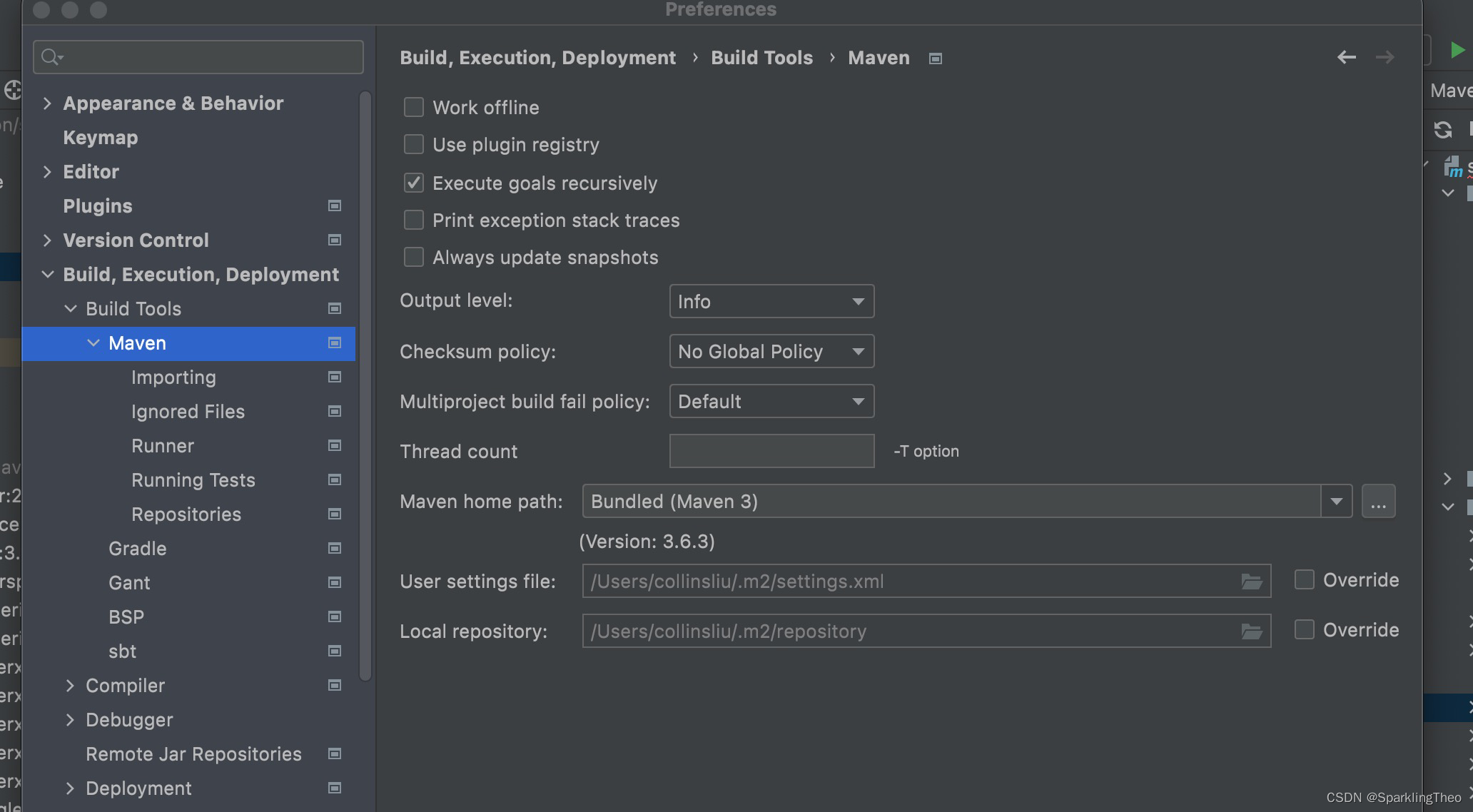The height and width of the screenshot is (812, 1473).
Task: Click project icon on Running Tests row
Action: (x=334, y=480)
